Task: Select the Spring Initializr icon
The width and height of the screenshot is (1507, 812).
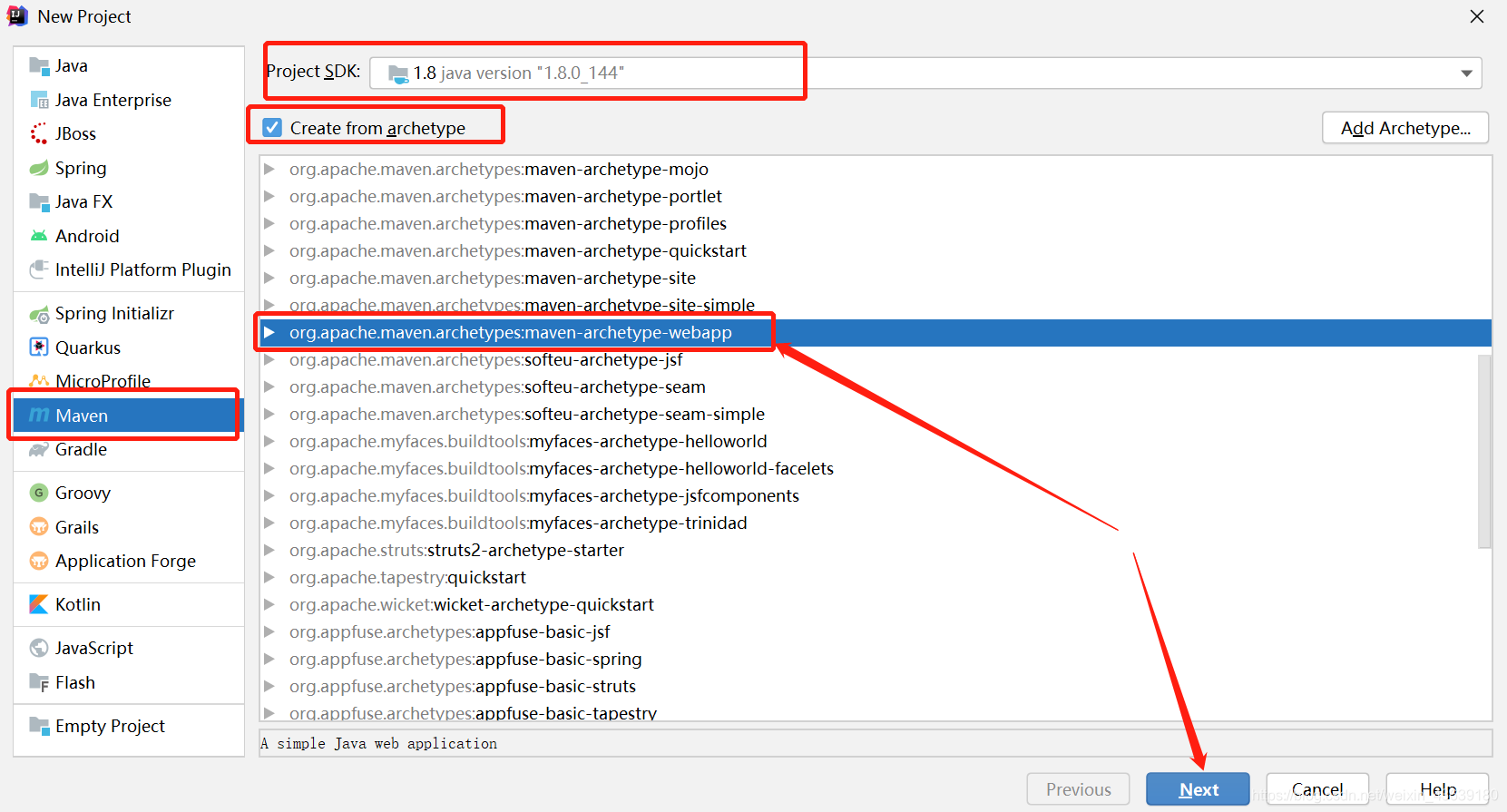Action: click(x=39, y=314)
